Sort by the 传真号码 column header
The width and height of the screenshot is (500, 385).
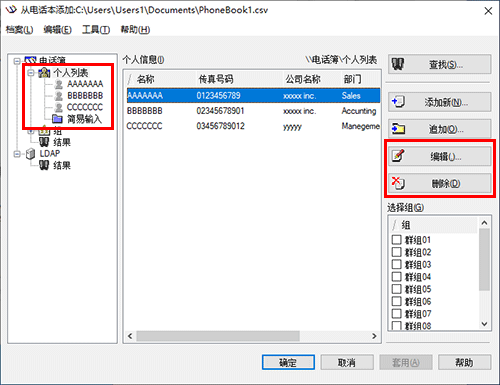239,79
